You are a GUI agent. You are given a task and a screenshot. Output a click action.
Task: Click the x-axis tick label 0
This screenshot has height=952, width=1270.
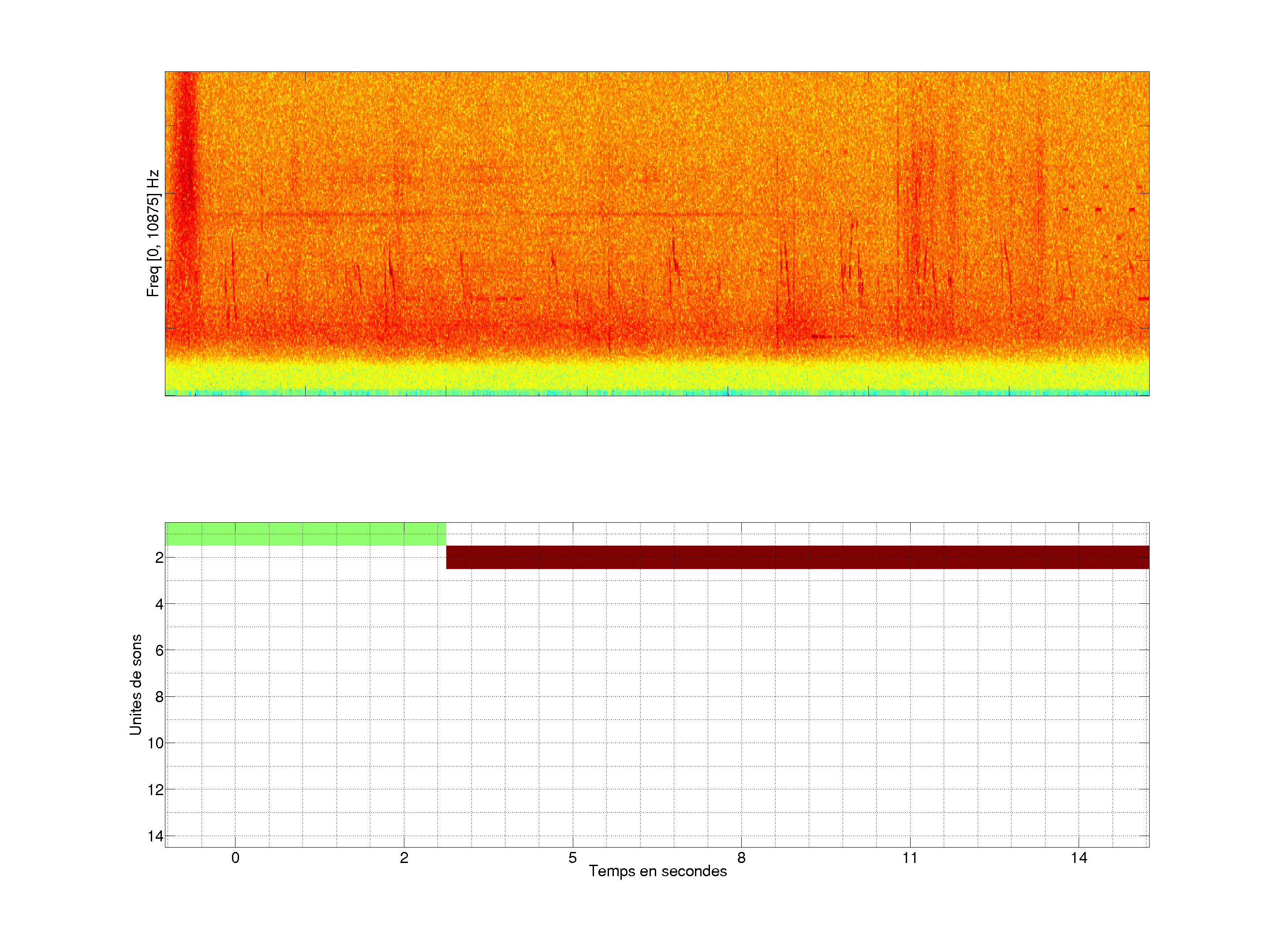235,858
